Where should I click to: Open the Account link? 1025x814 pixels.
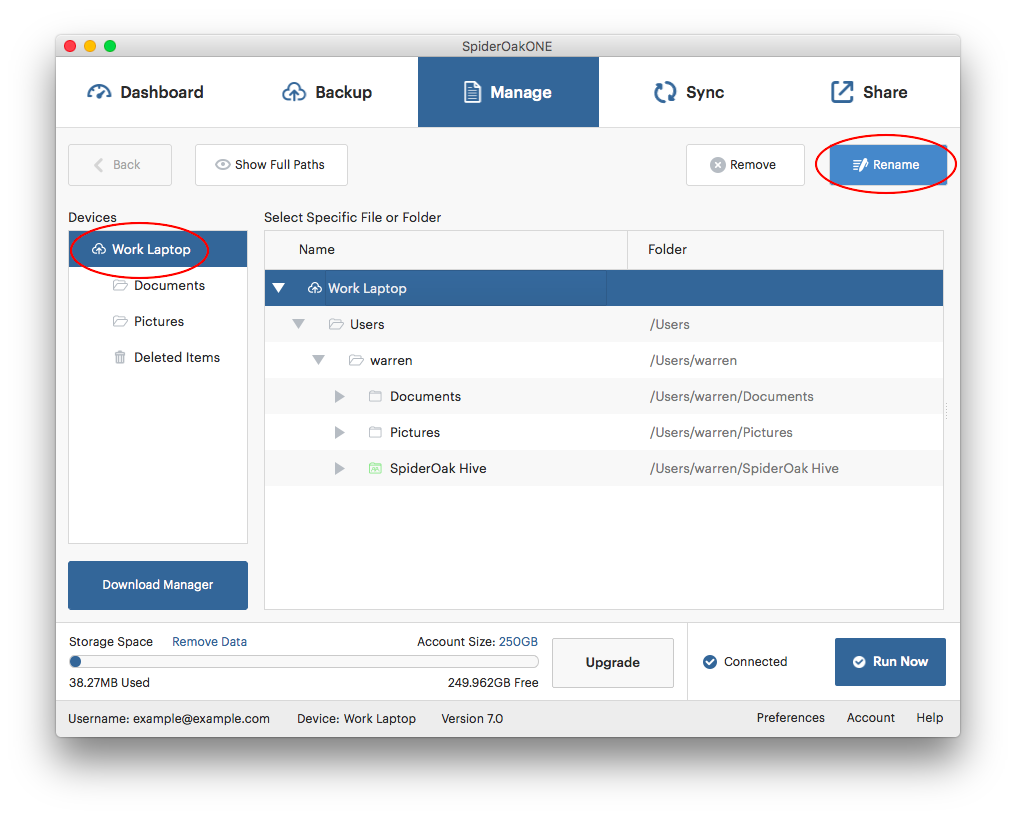(871, 718)
